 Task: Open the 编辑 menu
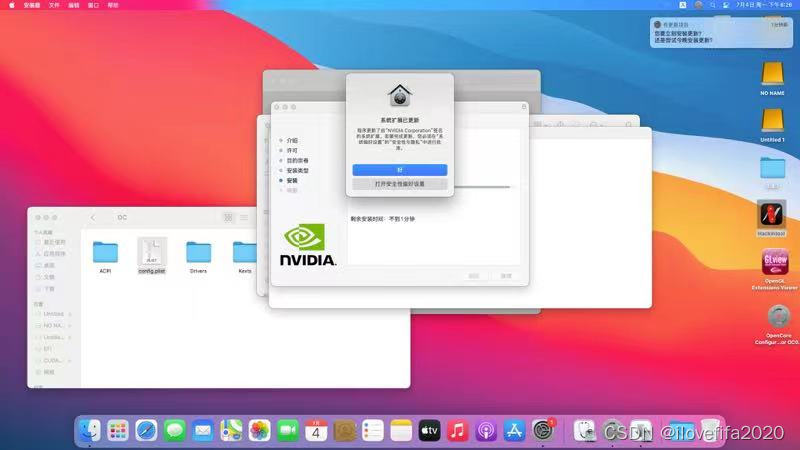[74, 5]
